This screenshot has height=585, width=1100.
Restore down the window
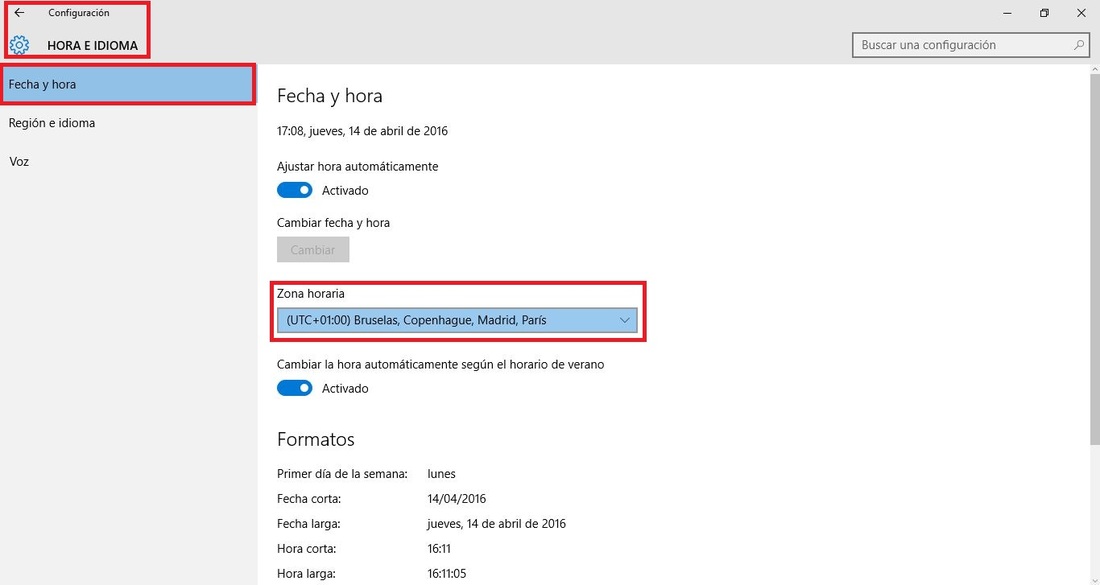pos(1044,13)
